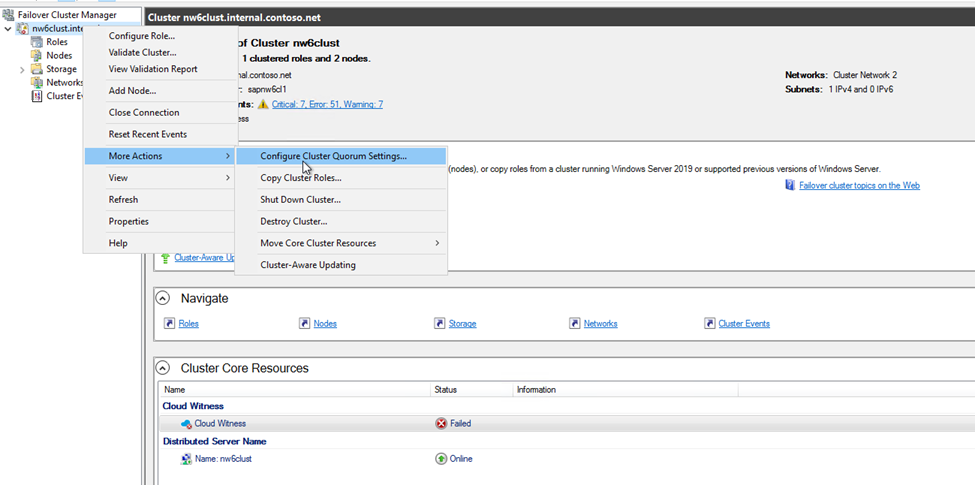This screenshot has height=485, width=975.
Task: Follow the Nodes link in Navigate
Action: point(325,323)
